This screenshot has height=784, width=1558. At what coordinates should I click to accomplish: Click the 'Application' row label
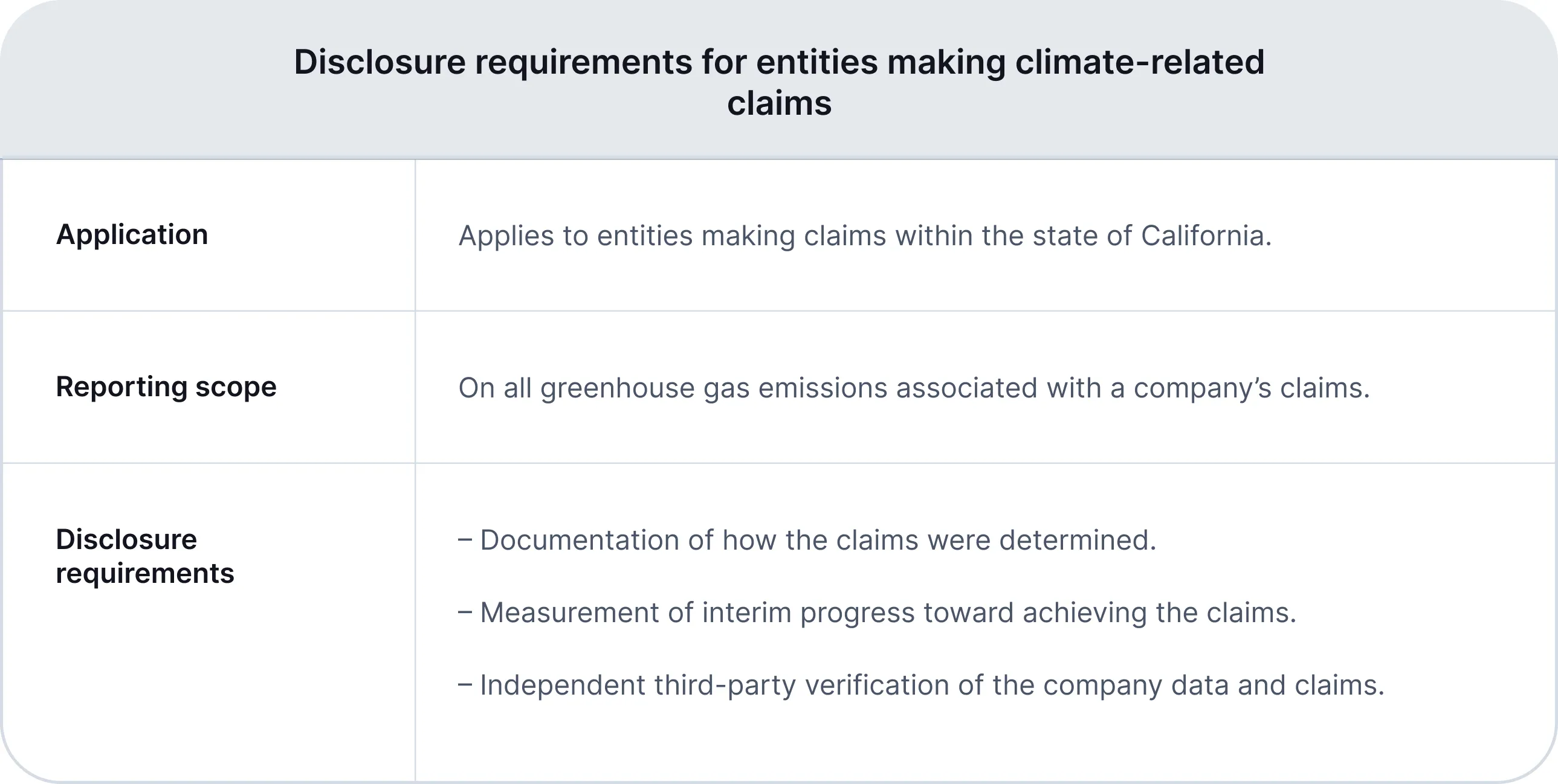click(132, 234)
